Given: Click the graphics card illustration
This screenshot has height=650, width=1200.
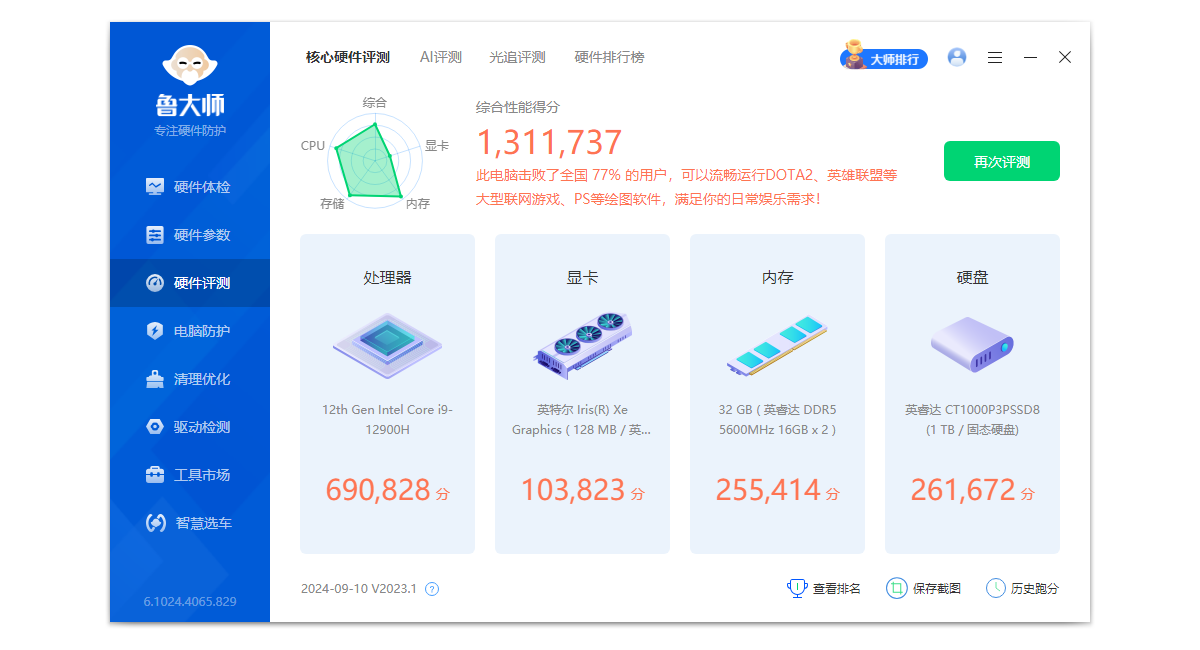Looking at the screenshot, I should click(x=583, y=345).
